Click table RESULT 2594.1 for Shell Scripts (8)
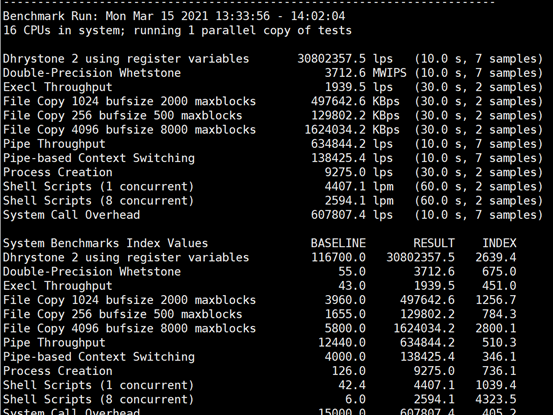This screenshot has width=553, height=415. 434,399
